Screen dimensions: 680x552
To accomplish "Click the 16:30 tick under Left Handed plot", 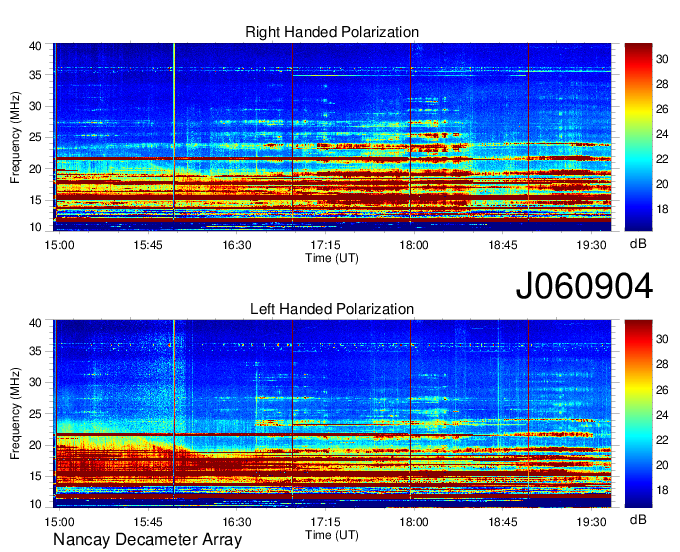I will 237,522.
